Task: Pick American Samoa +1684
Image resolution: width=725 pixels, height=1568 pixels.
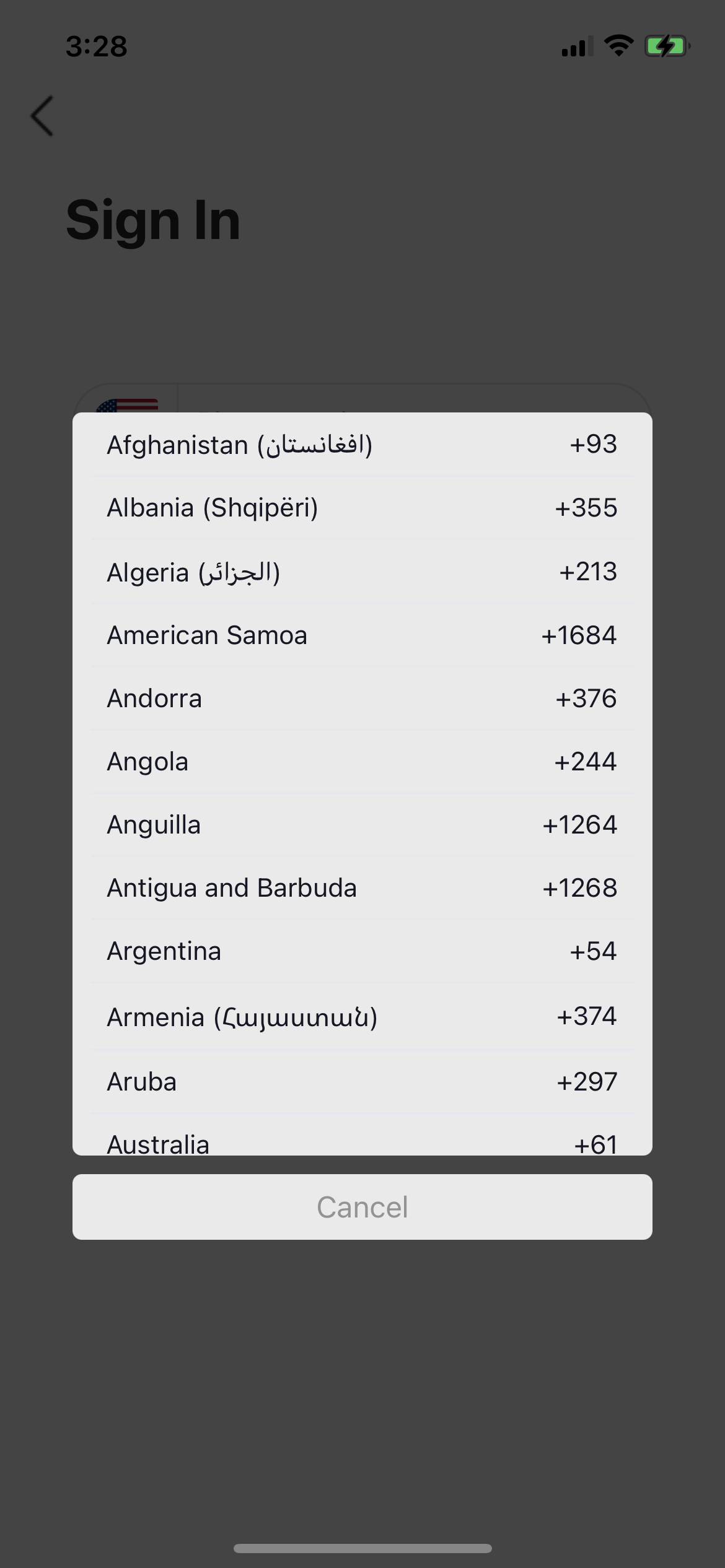Action: (x=362, y=635)
